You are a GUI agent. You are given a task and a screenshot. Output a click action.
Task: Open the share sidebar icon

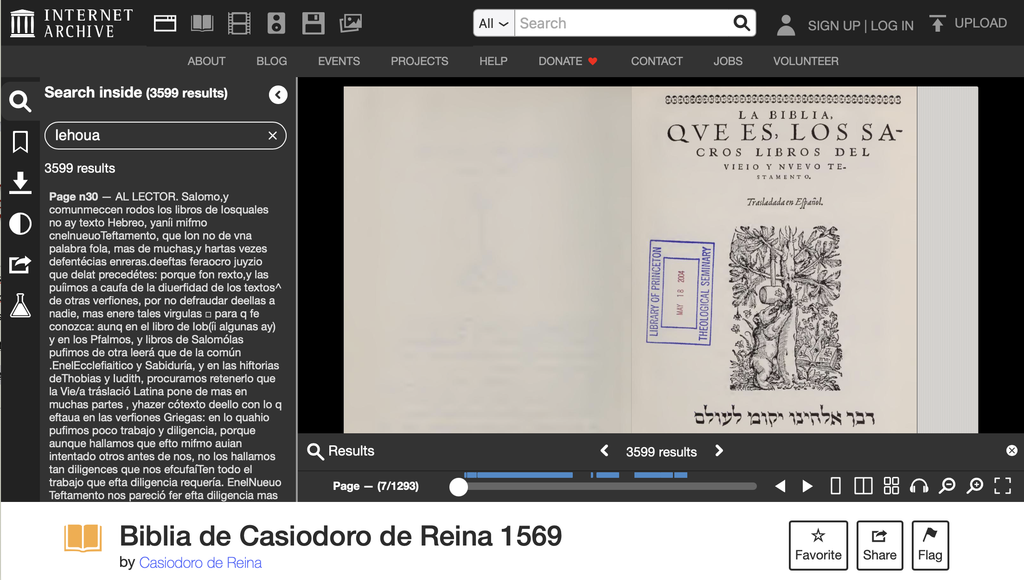tap(20, 265)
